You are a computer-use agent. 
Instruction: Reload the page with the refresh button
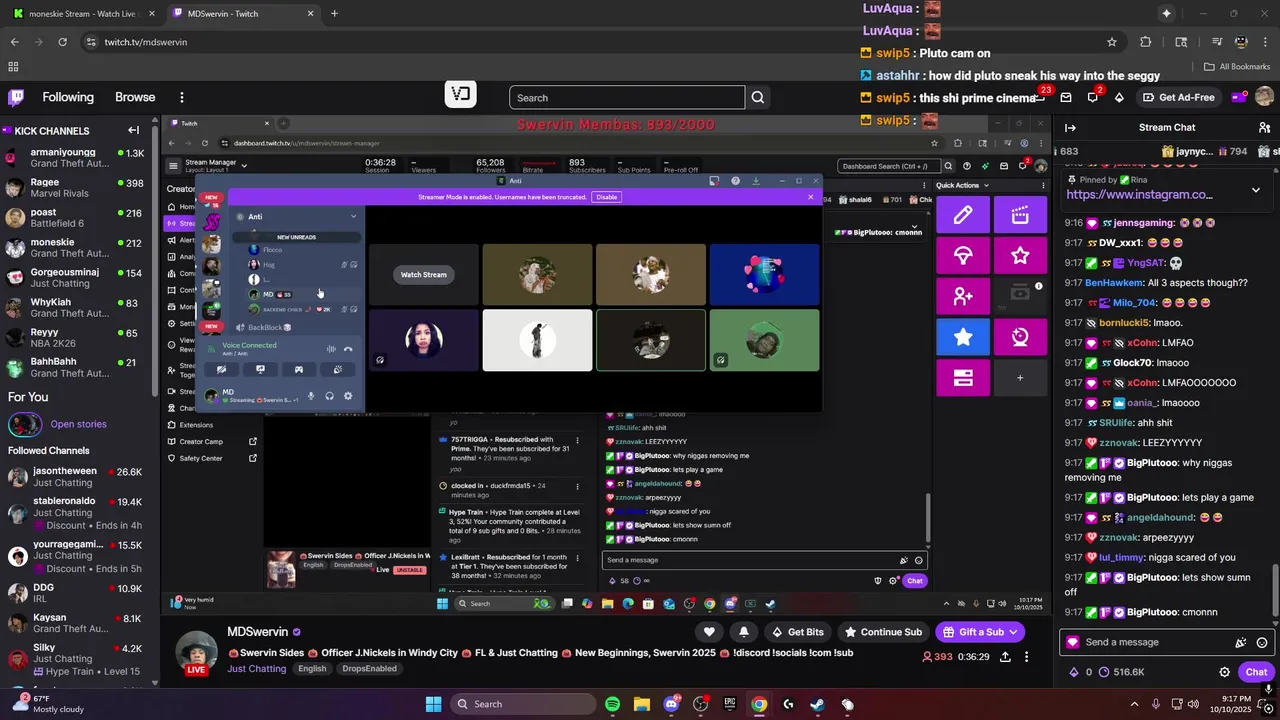pos(62,42)
